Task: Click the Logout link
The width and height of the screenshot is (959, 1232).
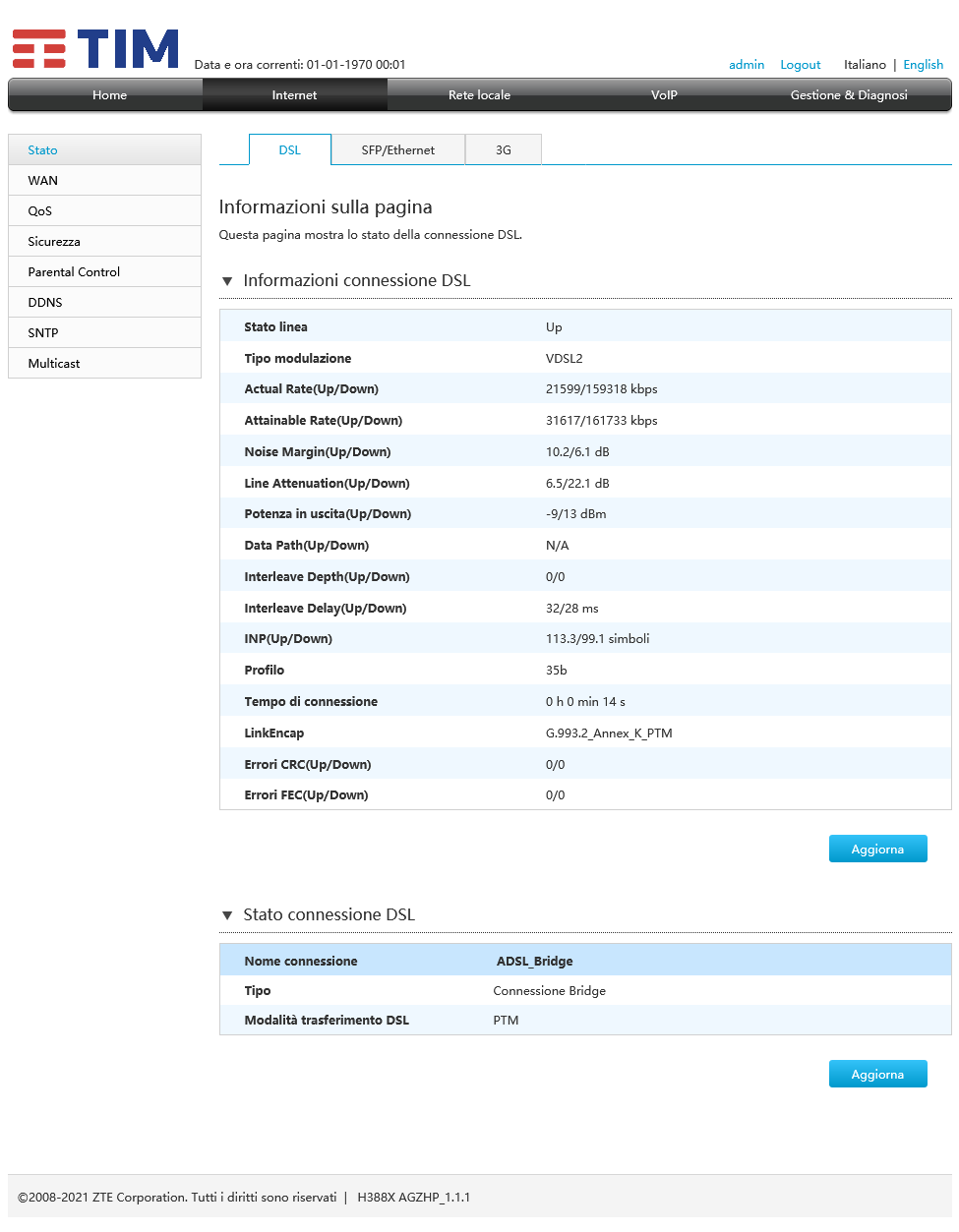Action: coord(800,65)
